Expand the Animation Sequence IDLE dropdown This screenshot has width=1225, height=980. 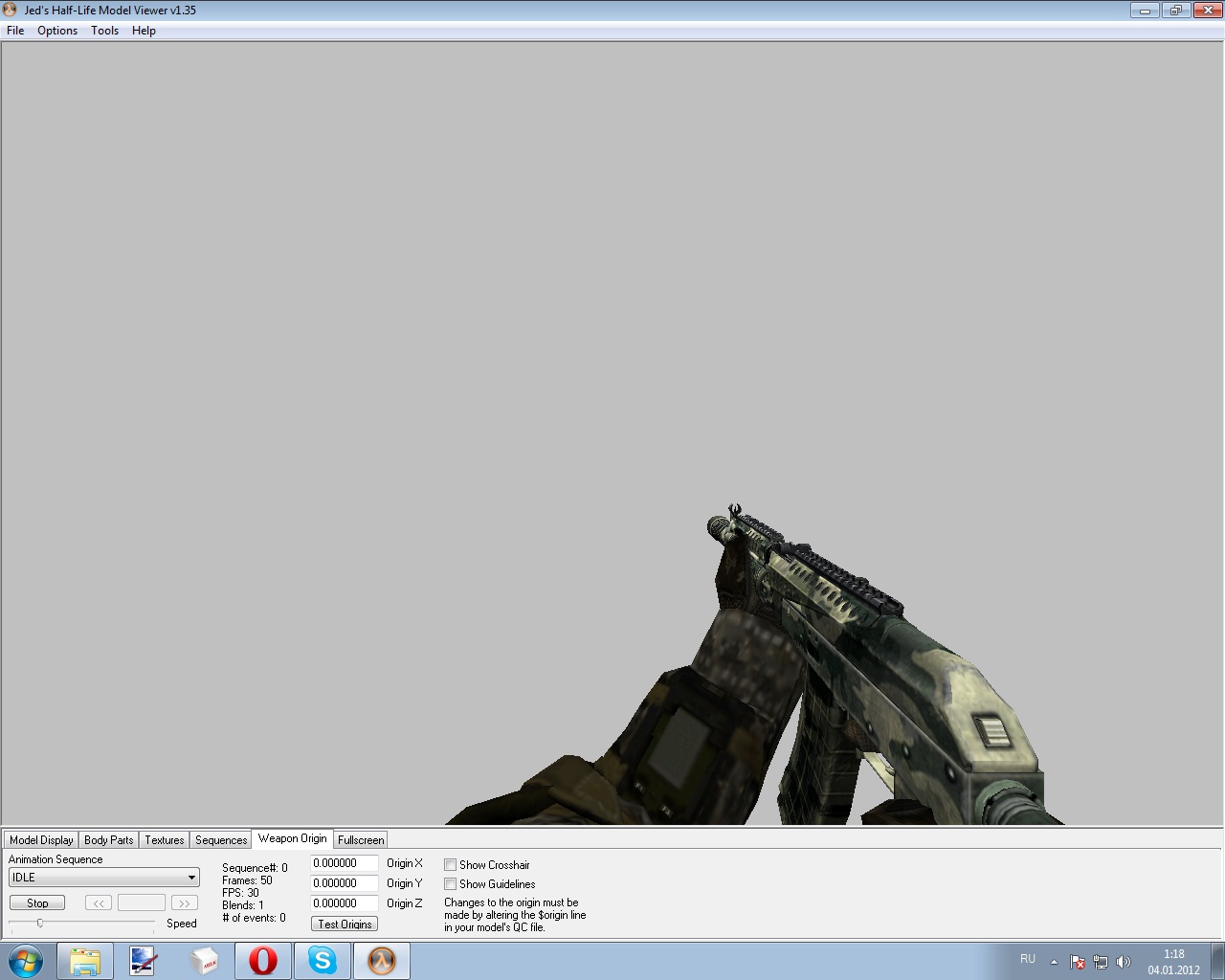point(191,878)
